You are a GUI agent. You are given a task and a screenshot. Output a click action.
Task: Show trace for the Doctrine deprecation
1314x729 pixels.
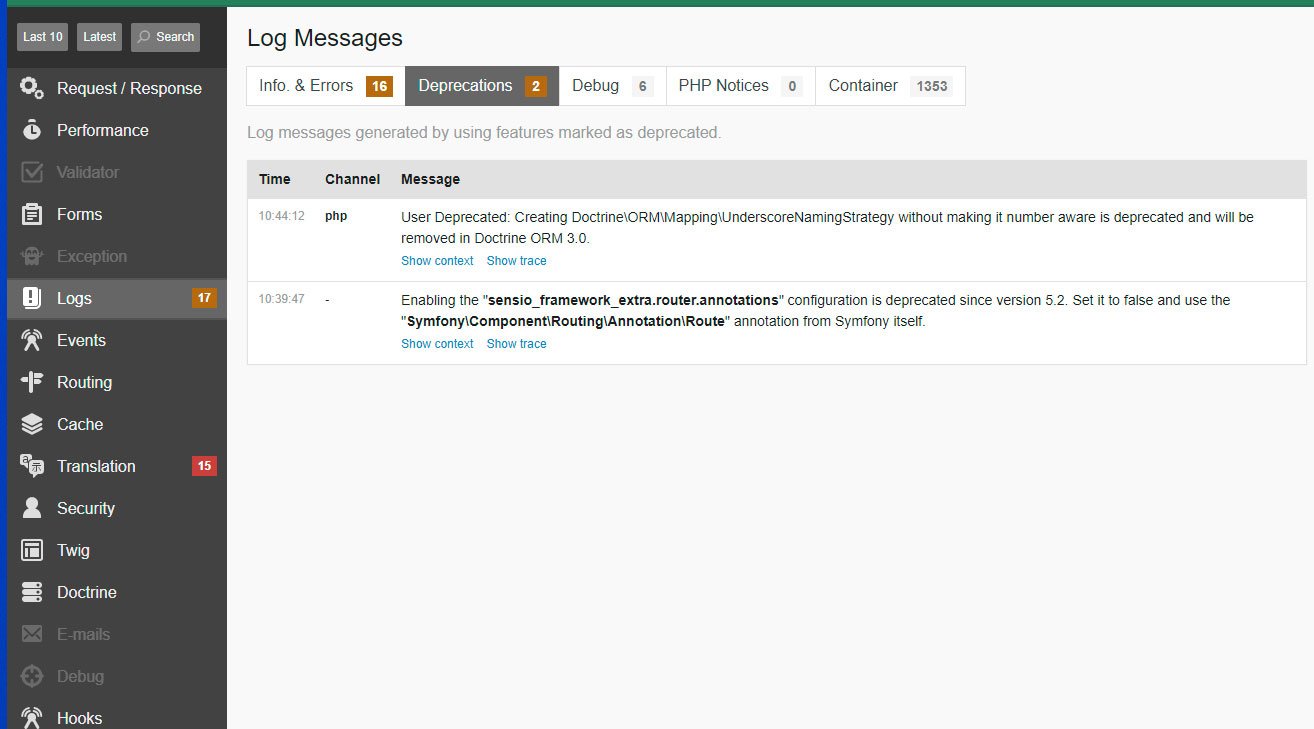tap(517, 261)
